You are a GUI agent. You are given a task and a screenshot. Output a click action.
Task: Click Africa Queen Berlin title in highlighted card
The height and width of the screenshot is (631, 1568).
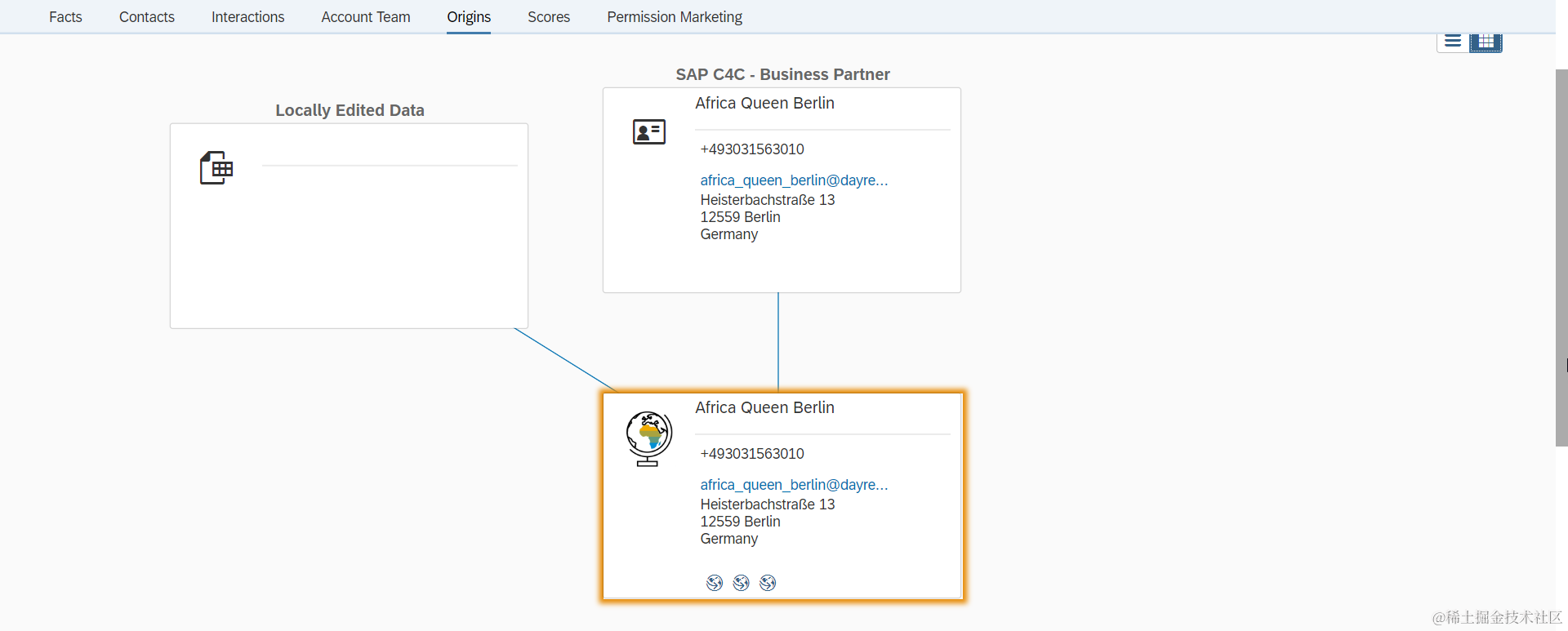click(x=764, y=407)
